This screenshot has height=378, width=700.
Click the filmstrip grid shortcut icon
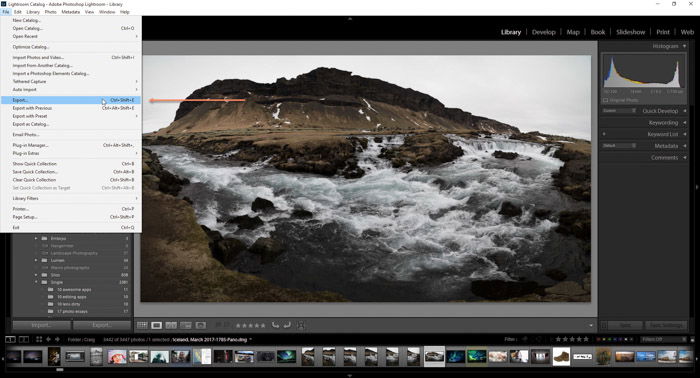[39, 340]
